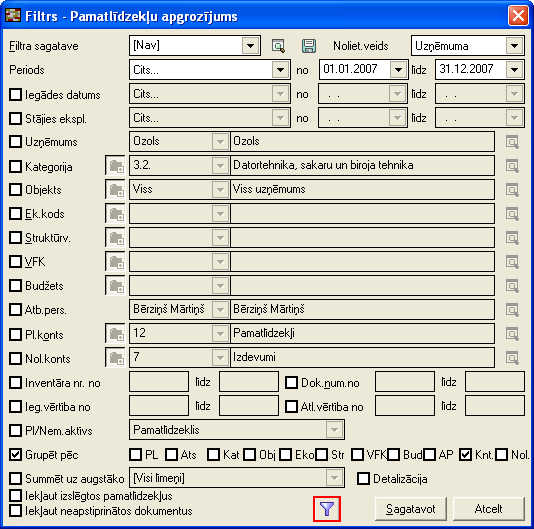Open the start date 01.01.2007 picker
The height and width of the screenshot is (529, 534).
398,70
